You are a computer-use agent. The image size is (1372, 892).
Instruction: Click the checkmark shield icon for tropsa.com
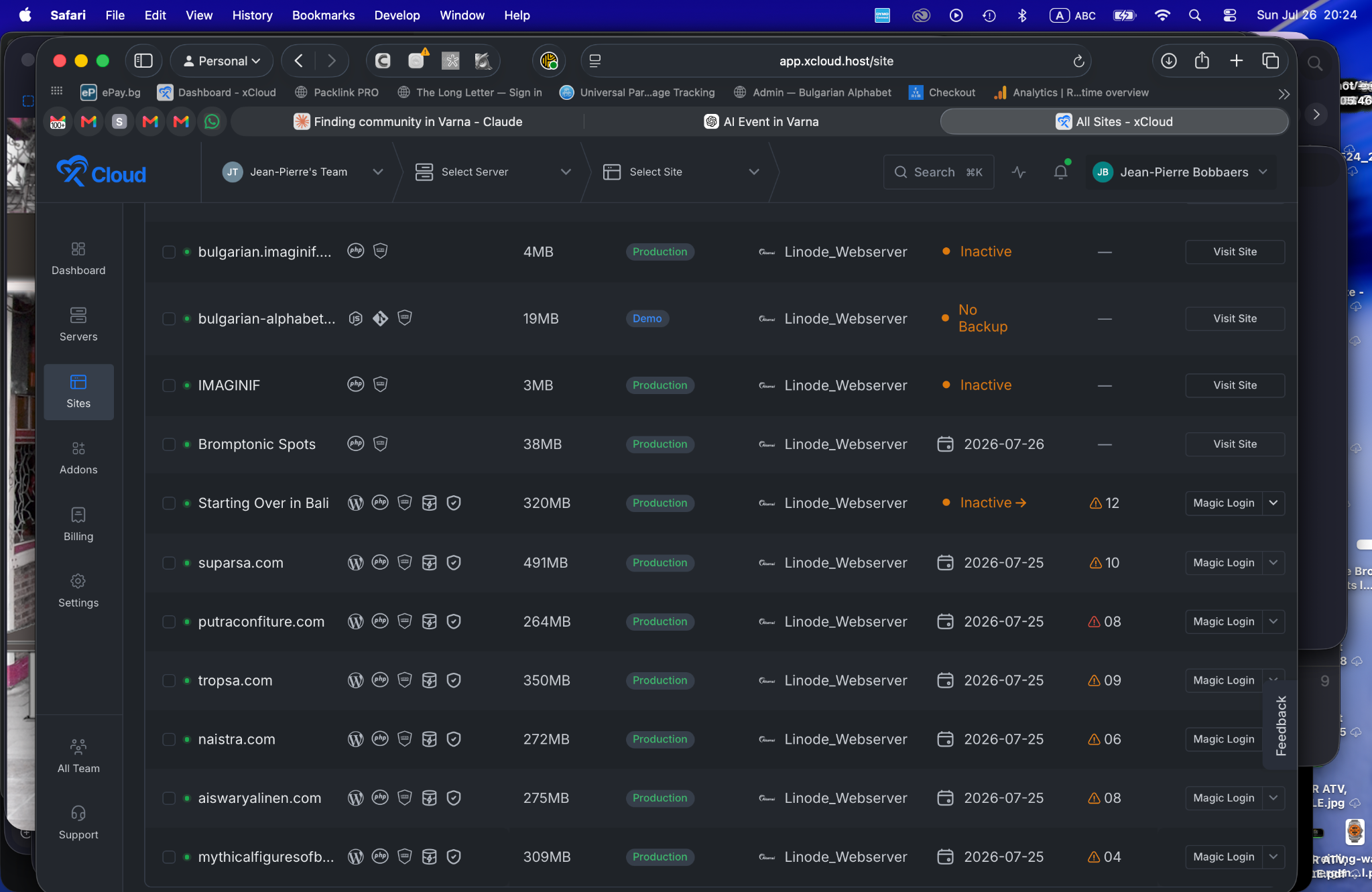[x=454, y=680]
